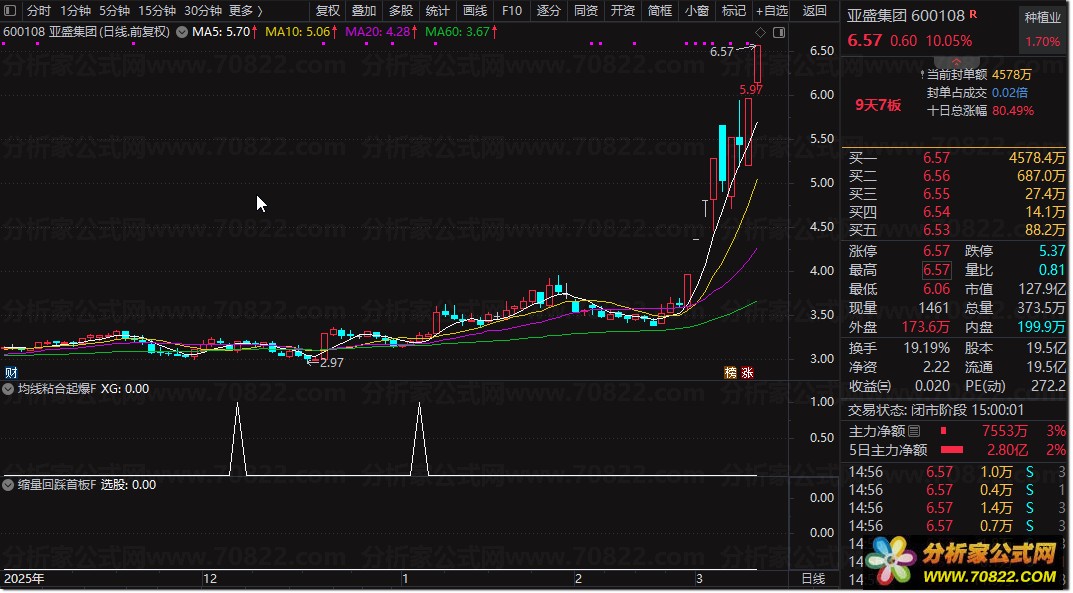Click the 十日总涨幅 80.49% value
The width and height of the screenshot is (1073, 593).
[x=1013, y=111]
